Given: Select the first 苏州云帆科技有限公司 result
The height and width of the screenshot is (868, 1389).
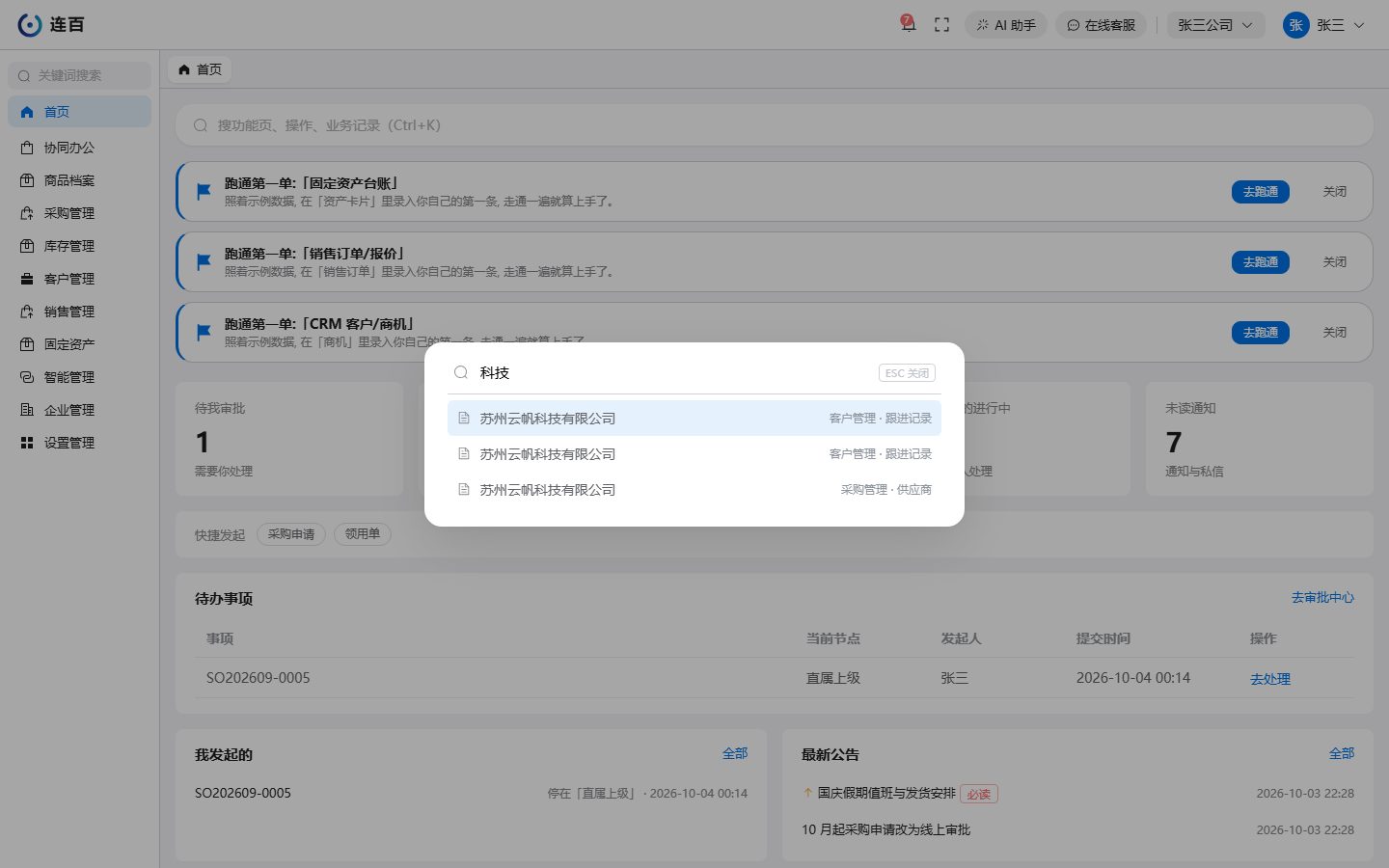Looking at the screenshot, I should (x=694, y=419).
